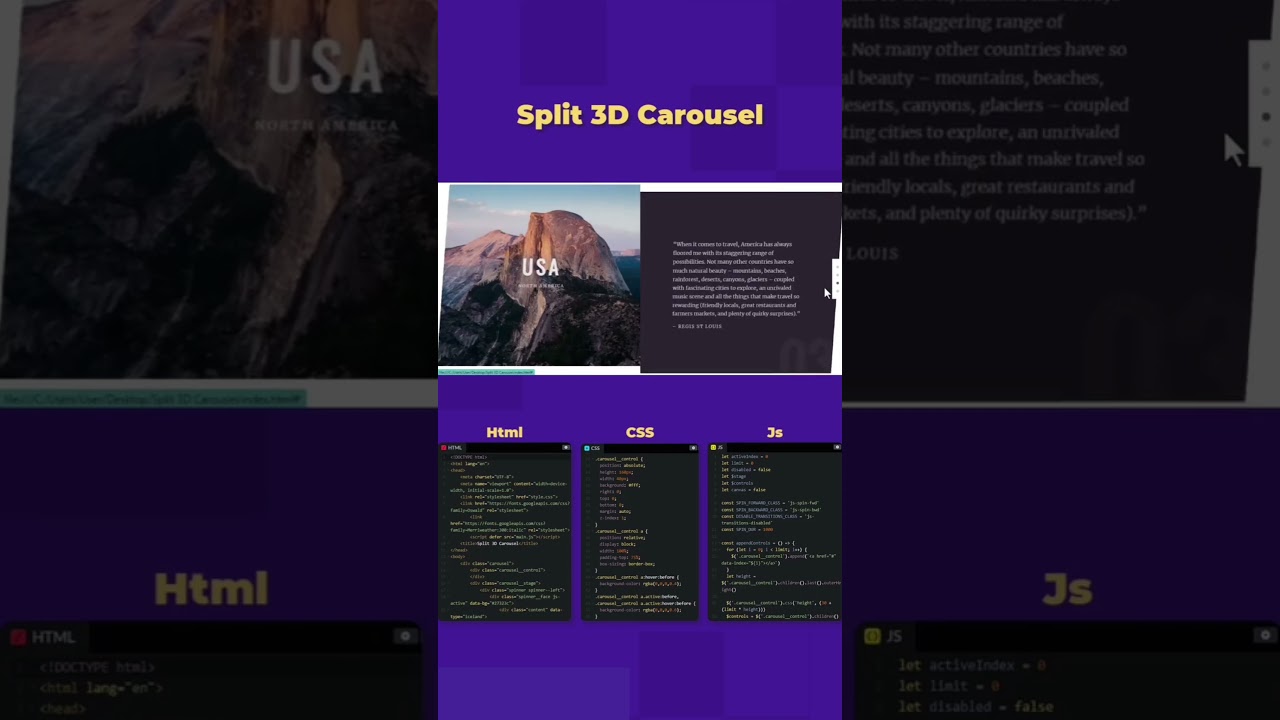Click the travel quote paragraph in the carousel
The image size is (1280, 720).
point(736,279)
